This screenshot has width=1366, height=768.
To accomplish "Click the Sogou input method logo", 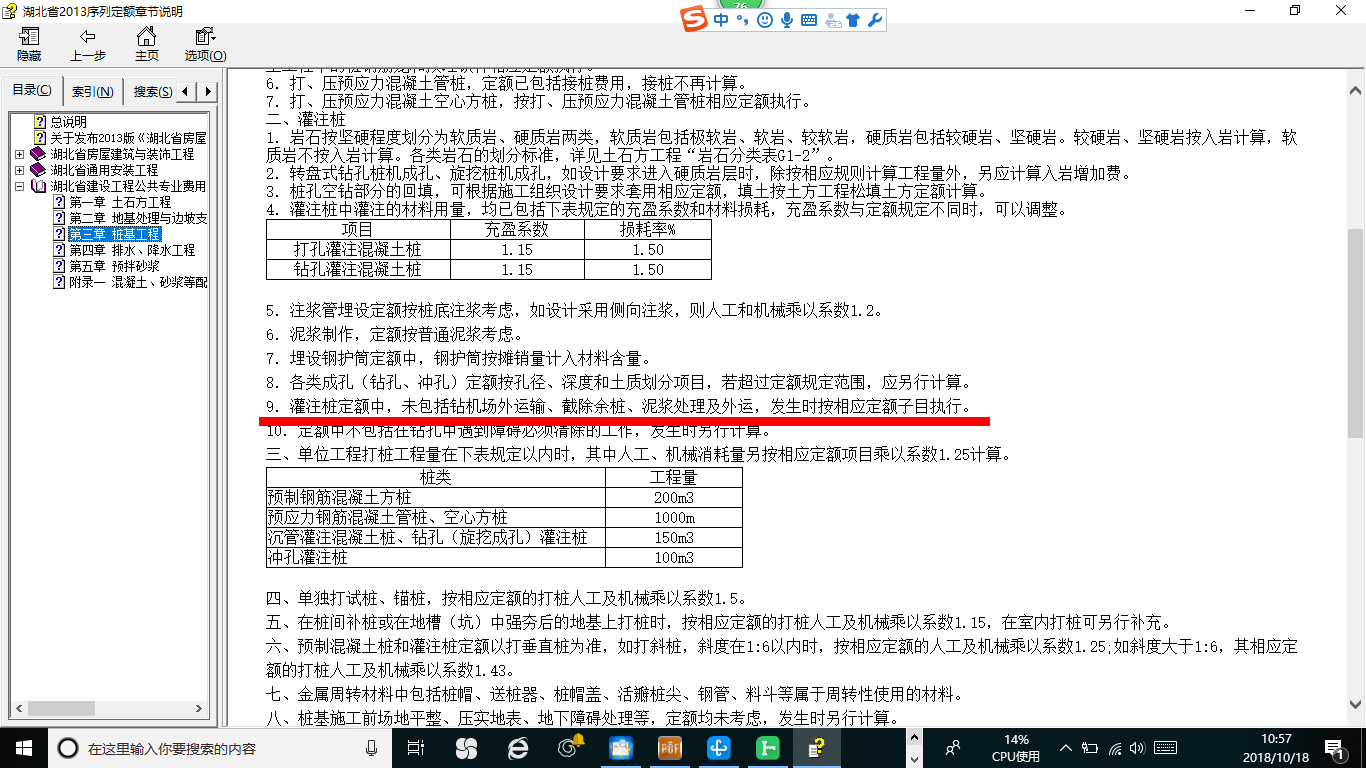I will click(694, 20).
